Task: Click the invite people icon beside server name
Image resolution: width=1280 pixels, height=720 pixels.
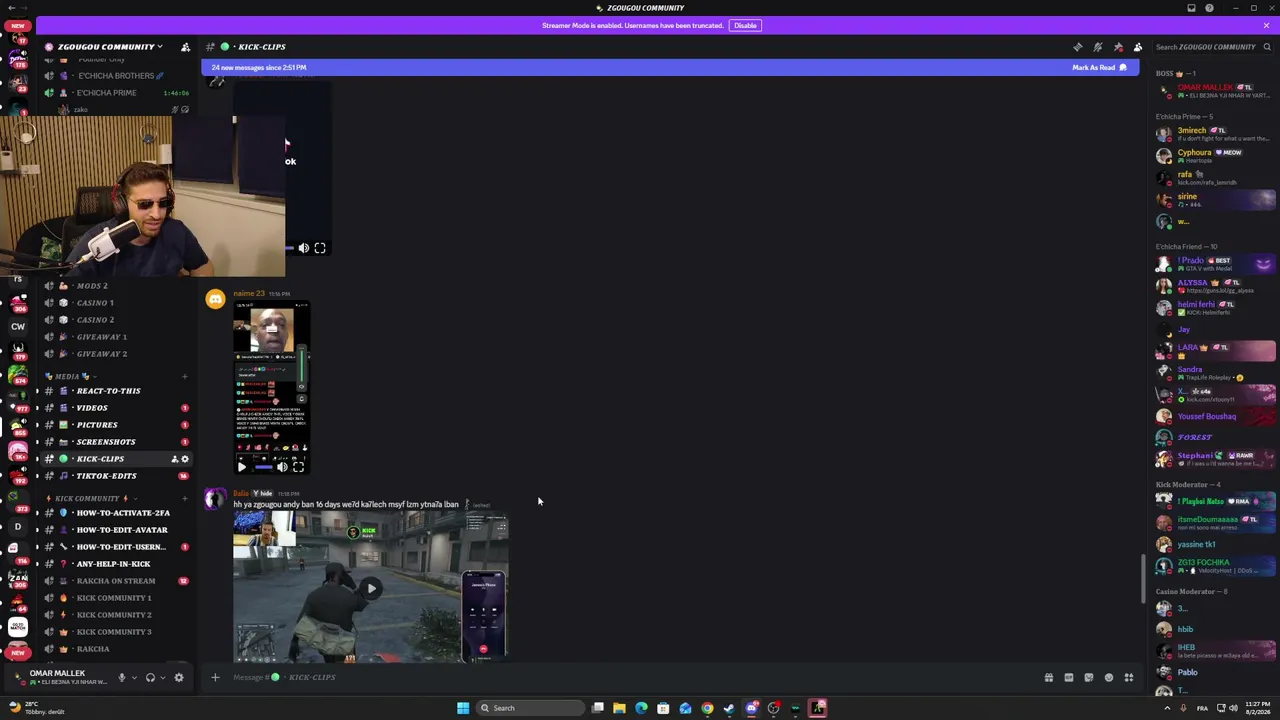Action: (x=185, y=47)
